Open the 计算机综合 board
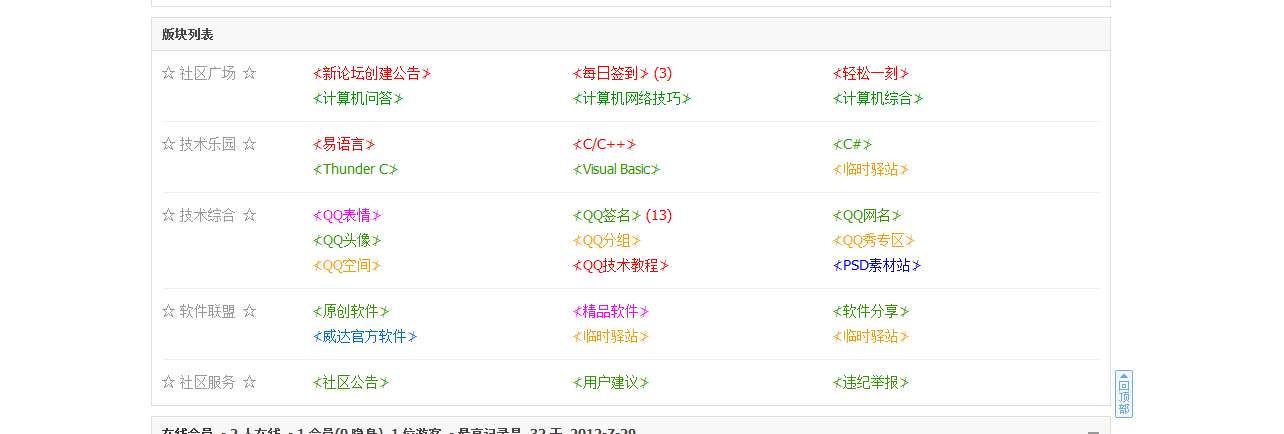1284x434 pixels. [x=878, y=98]
